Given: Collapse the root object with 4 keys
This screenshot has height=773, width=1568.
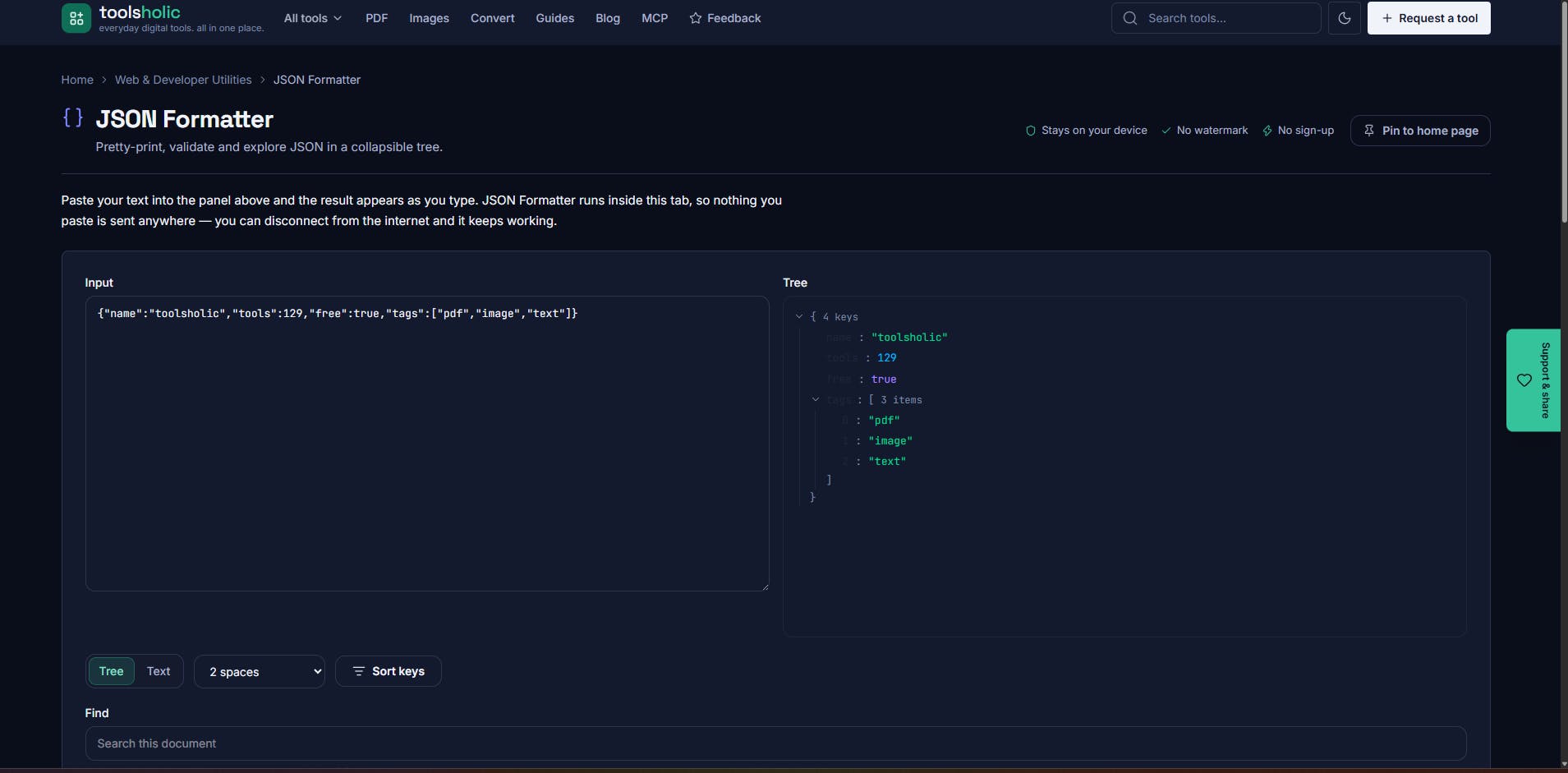Looking at the screenshot, I should [799, 316].
